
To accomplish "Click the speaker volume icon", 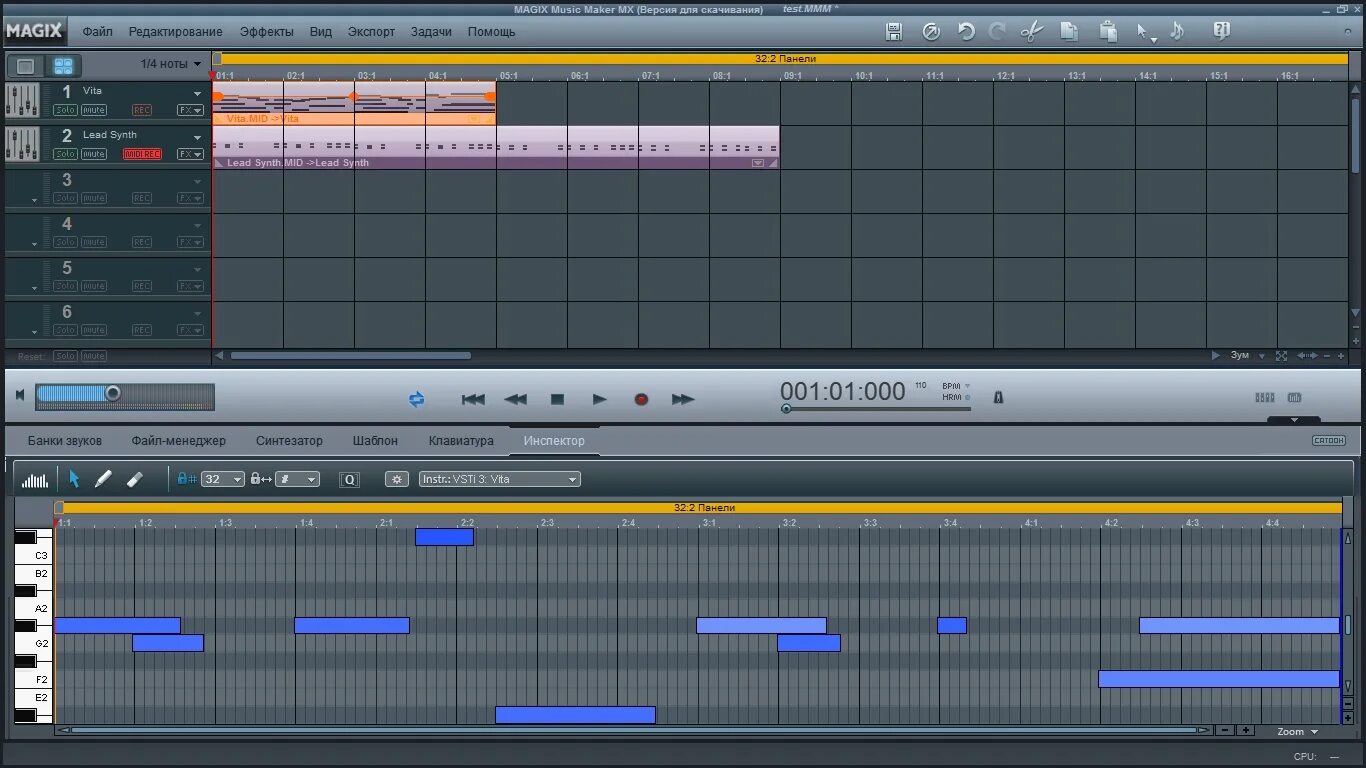I will pos(20,396).
